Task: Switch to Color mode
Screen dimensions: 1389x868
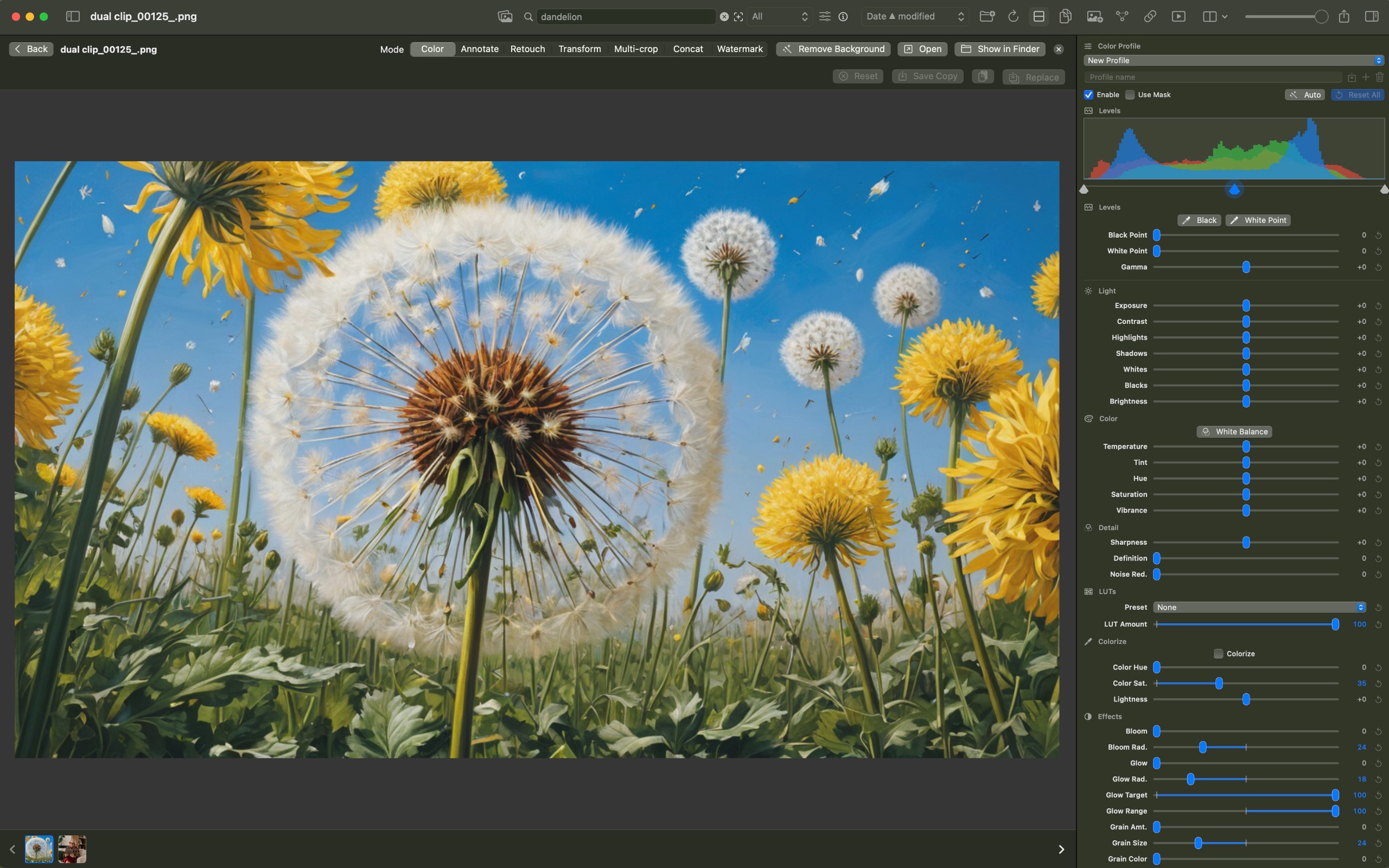Action: click(432, 49)
